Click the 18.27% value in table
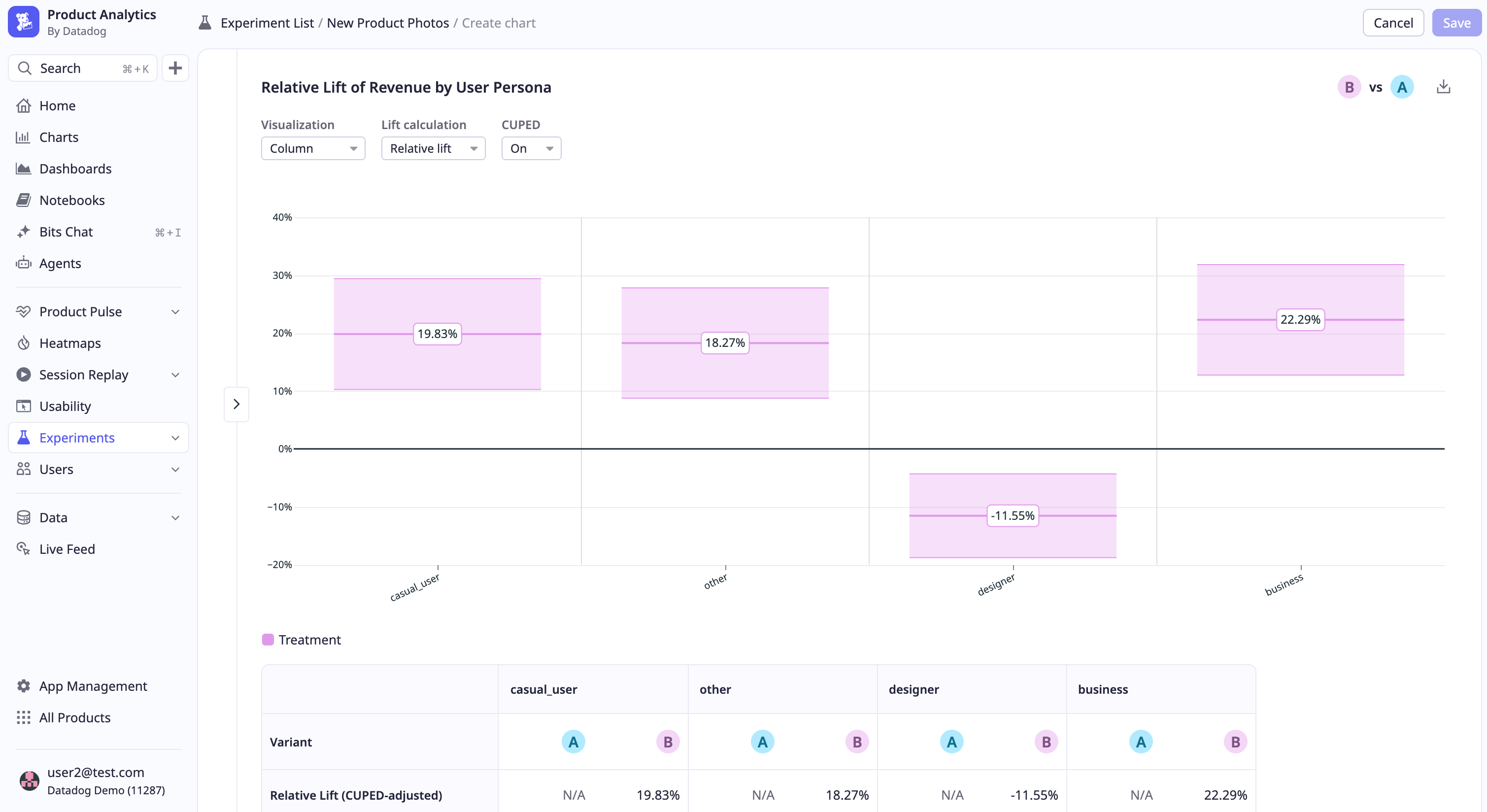The image size is (1487, 812). click(x=847, y=795)
